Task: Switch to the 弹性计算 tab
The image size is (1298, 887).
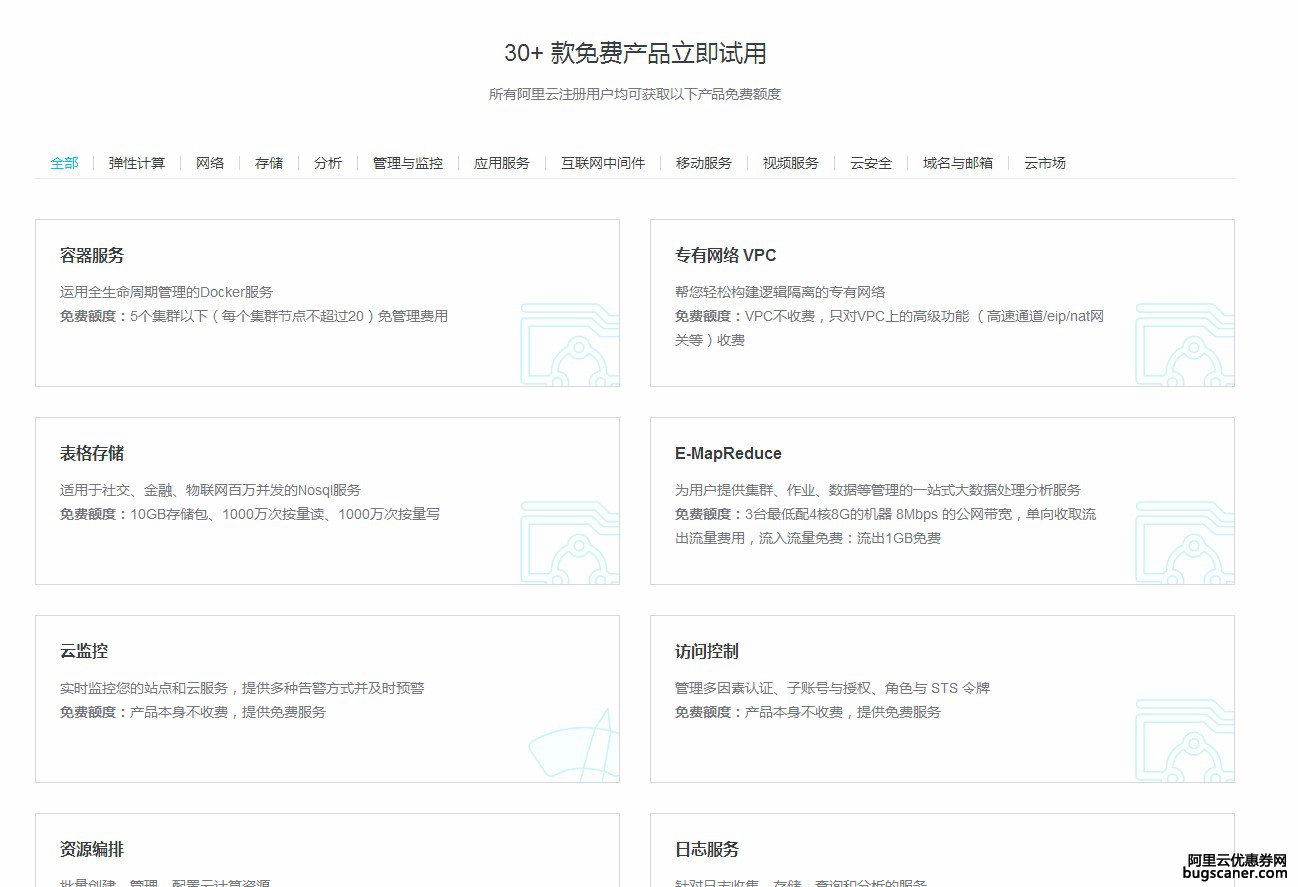Action: [x=137, y=163]
